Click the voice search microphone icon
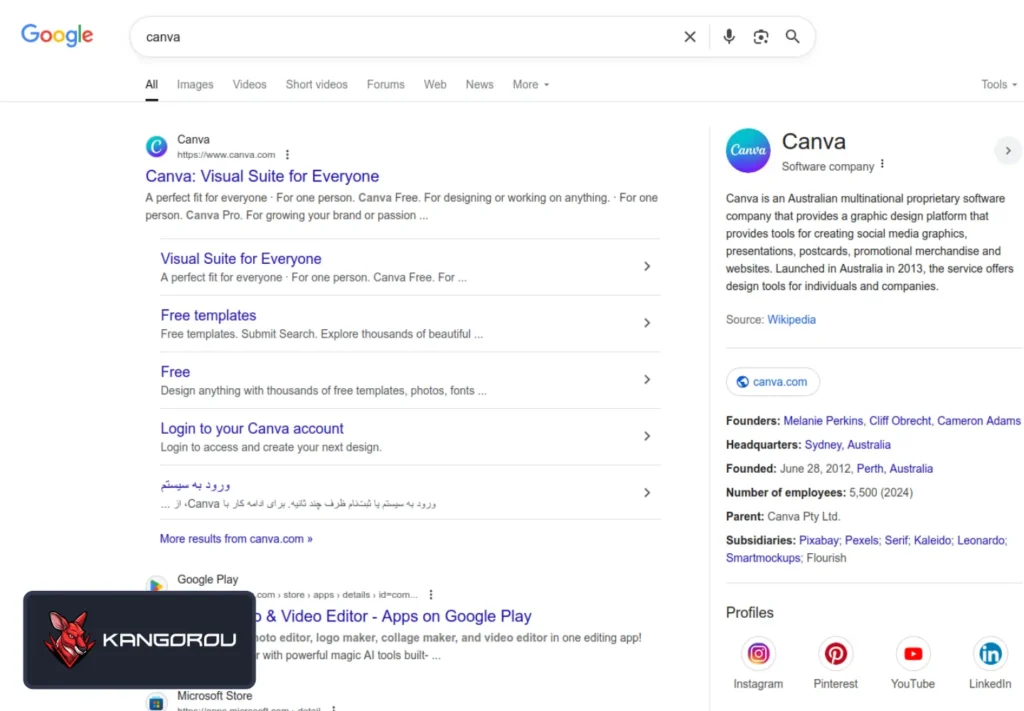 729,37
